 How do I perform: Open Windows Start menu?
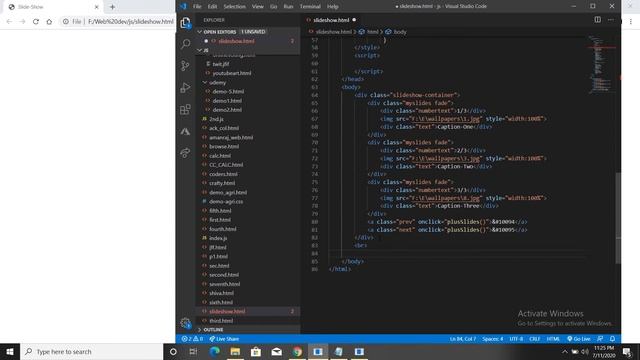[x=10, y=351]
